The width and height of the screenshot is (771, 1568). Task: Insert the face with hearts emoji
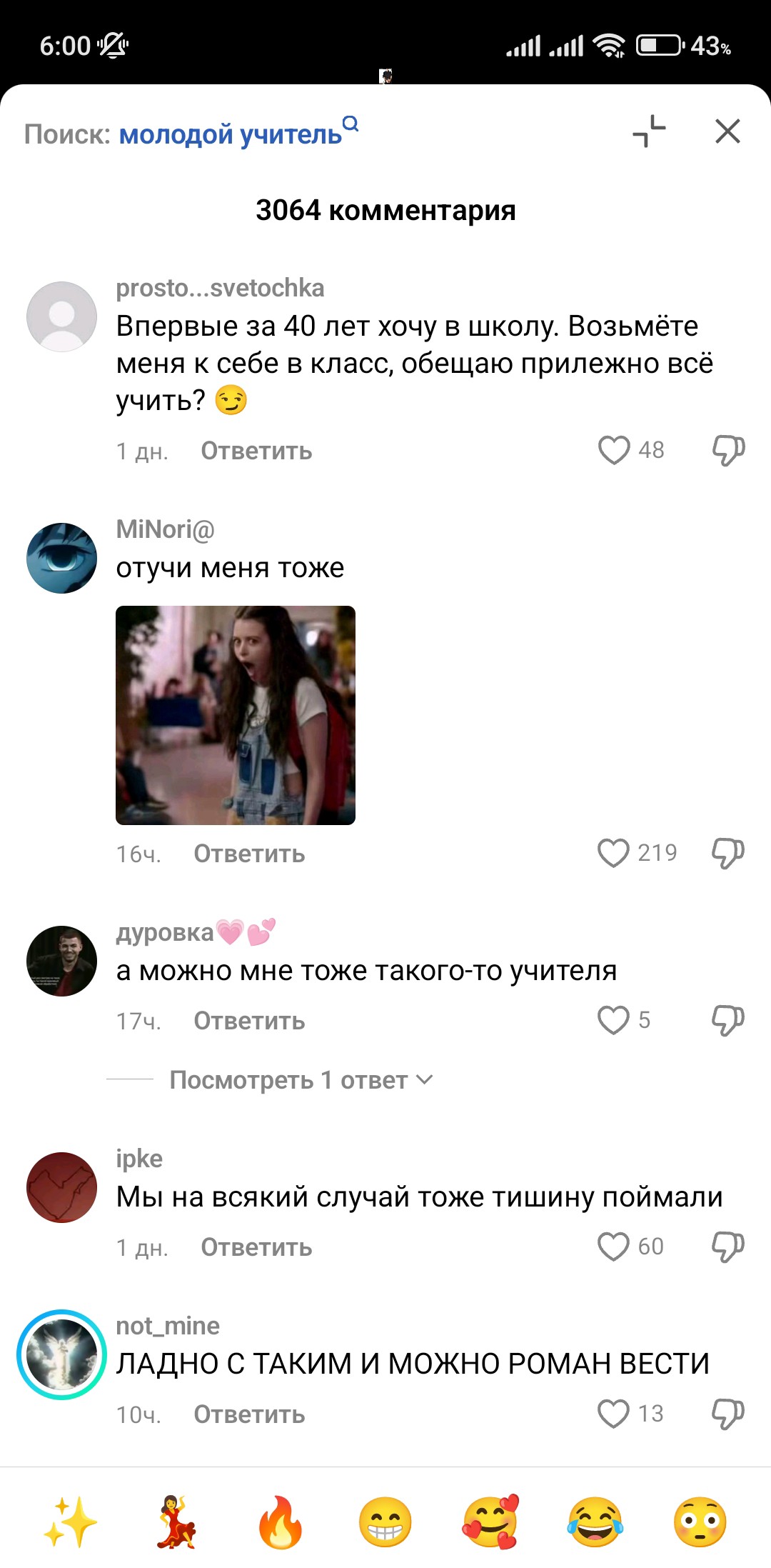pos(490,1522)
